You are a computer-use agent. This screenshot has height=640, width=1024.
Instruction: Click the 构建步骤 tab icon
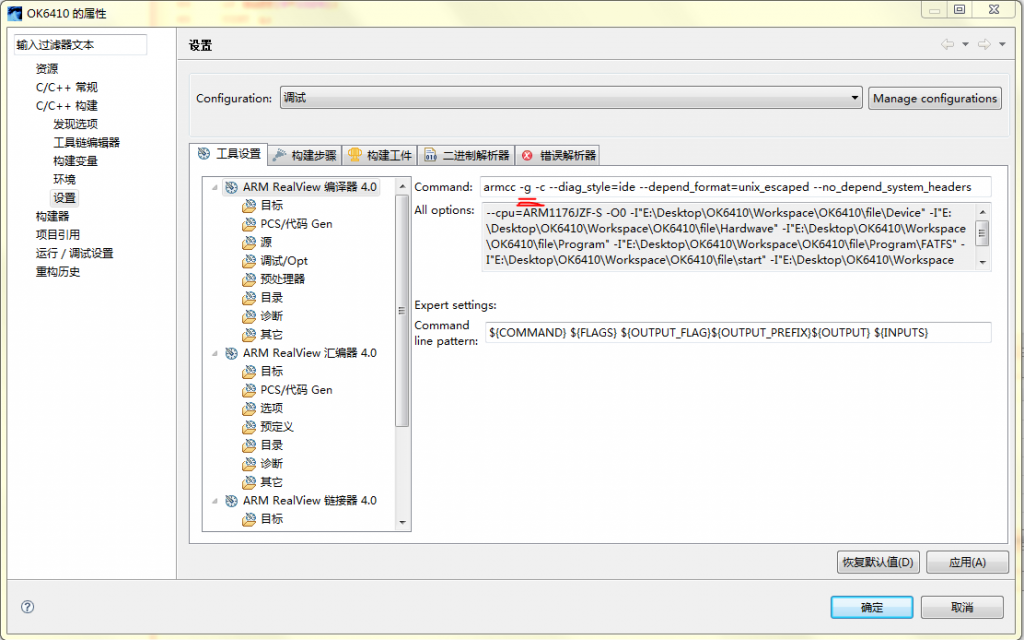(280, 155)
